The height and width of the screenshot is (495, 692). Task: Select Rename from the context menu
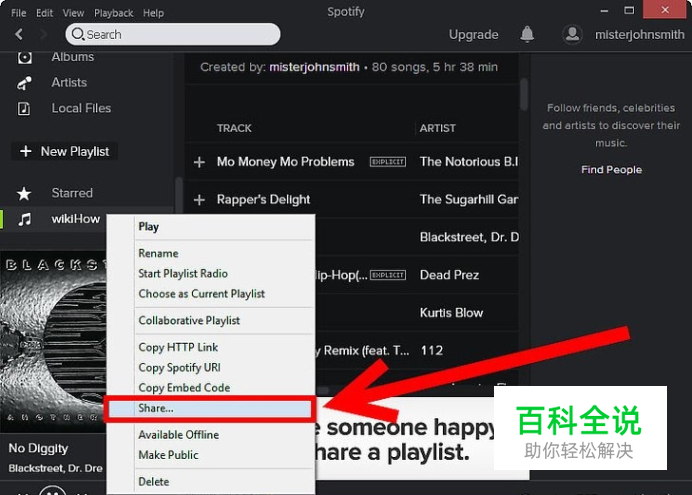click(211, 253)
